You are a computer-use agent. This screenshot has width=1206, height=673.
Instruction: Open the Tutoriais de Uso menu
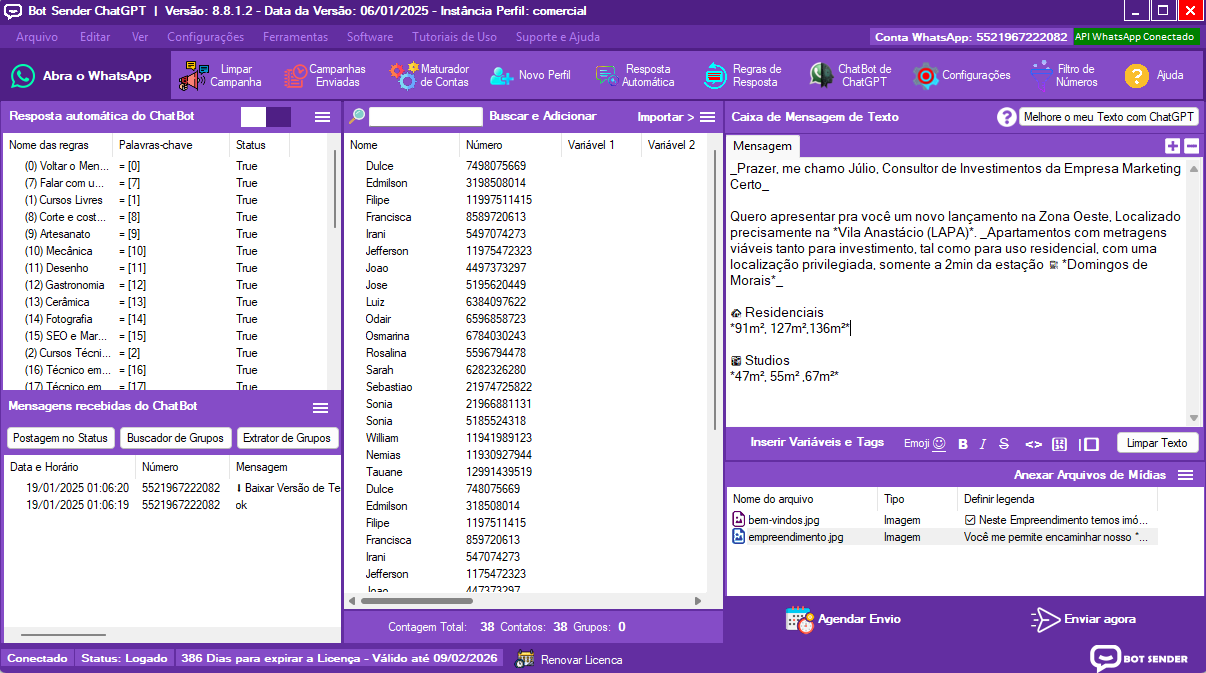coord(454,37)
